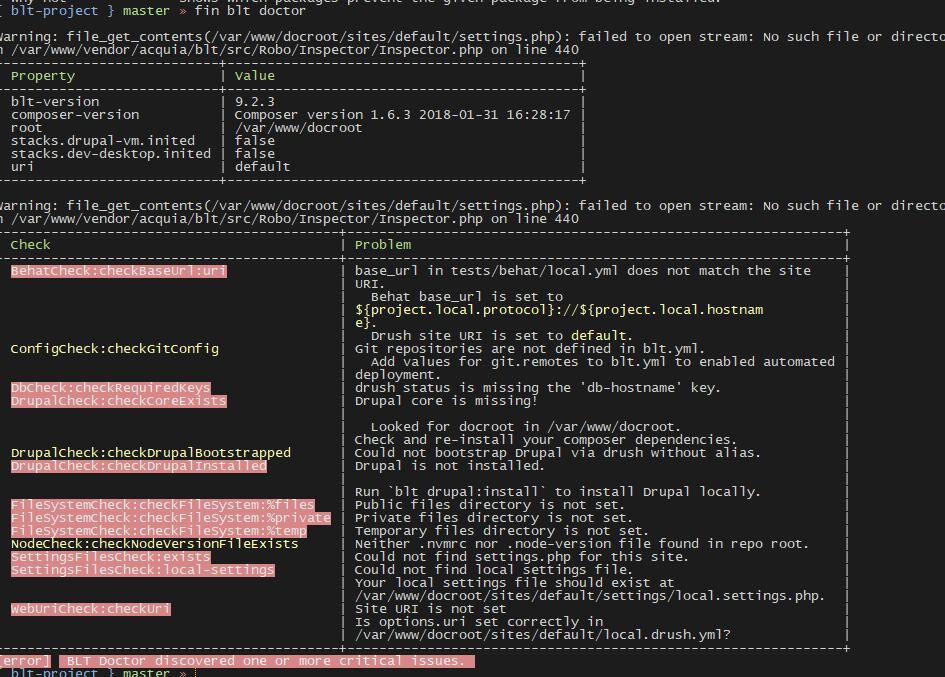Select the 'Value' table header
Image resolution: width=945 pixels, height=677 pixels.
click(254, 75)
